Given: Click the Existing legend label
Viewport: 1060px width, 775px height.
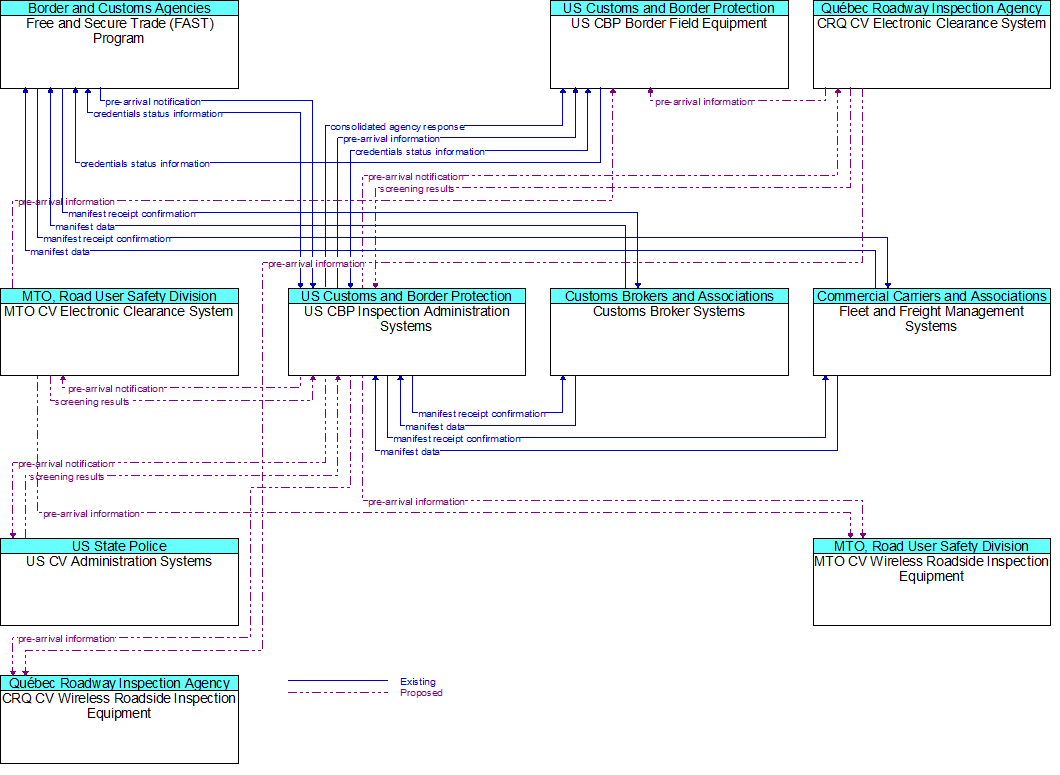Looking at the screenshot, I should pyautogui.click(x=418, y=682).
